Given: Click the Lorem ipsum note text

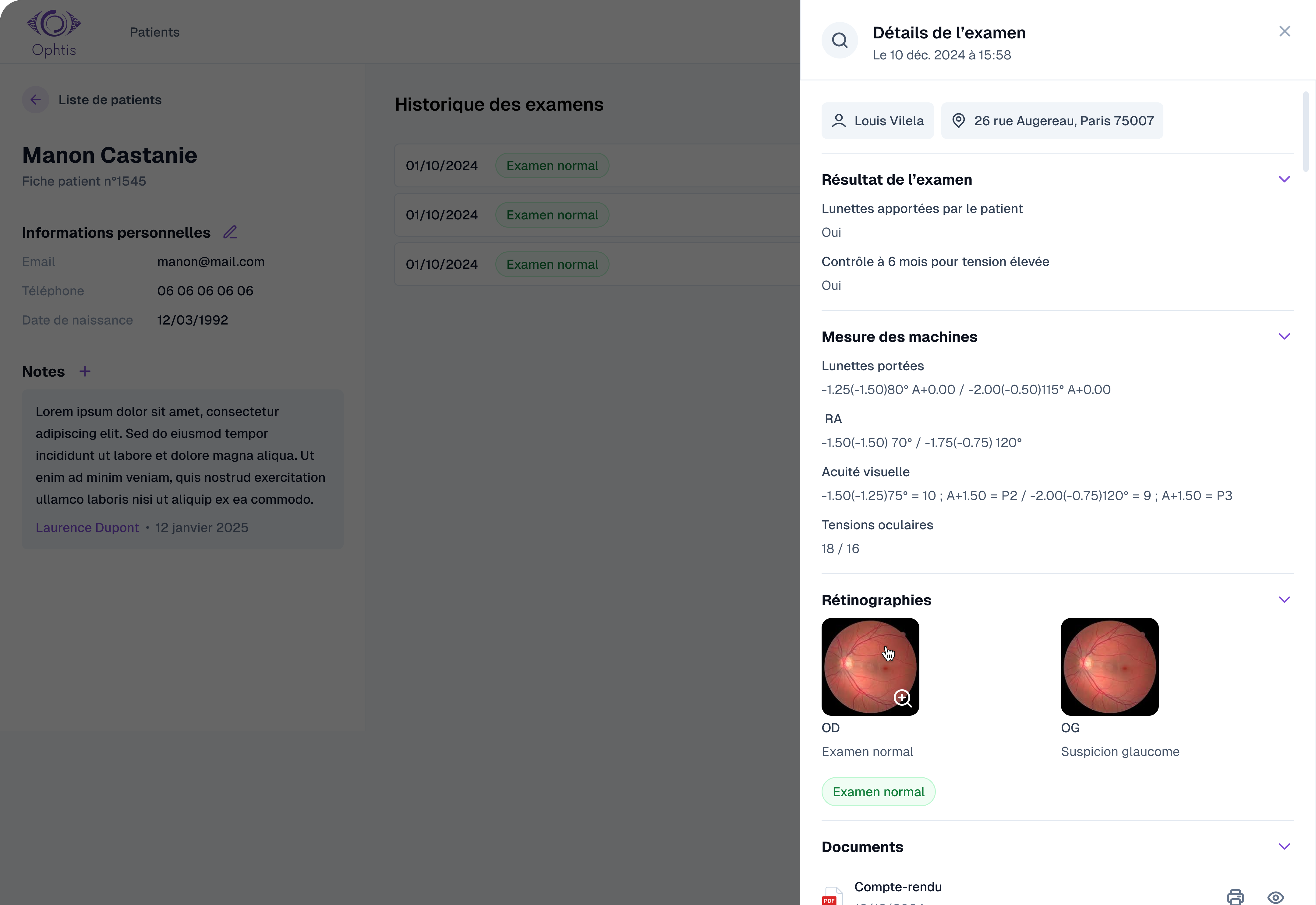Looking at the screenshot, I should point(180,455).
